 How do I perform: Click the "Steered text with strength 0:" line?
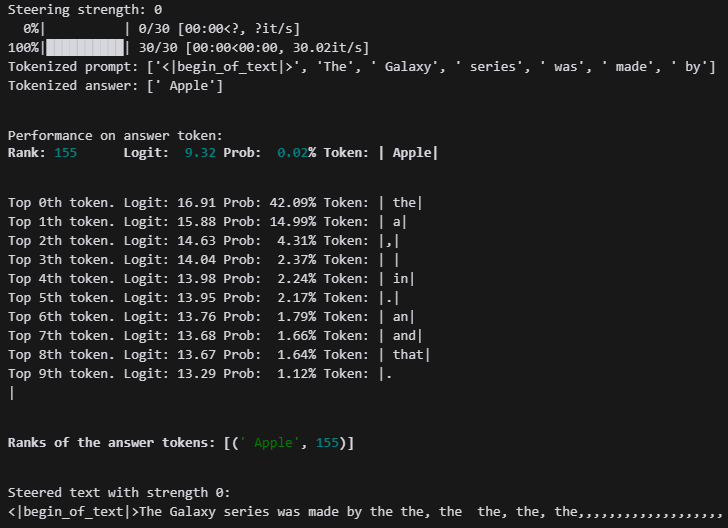click(119, 493)
